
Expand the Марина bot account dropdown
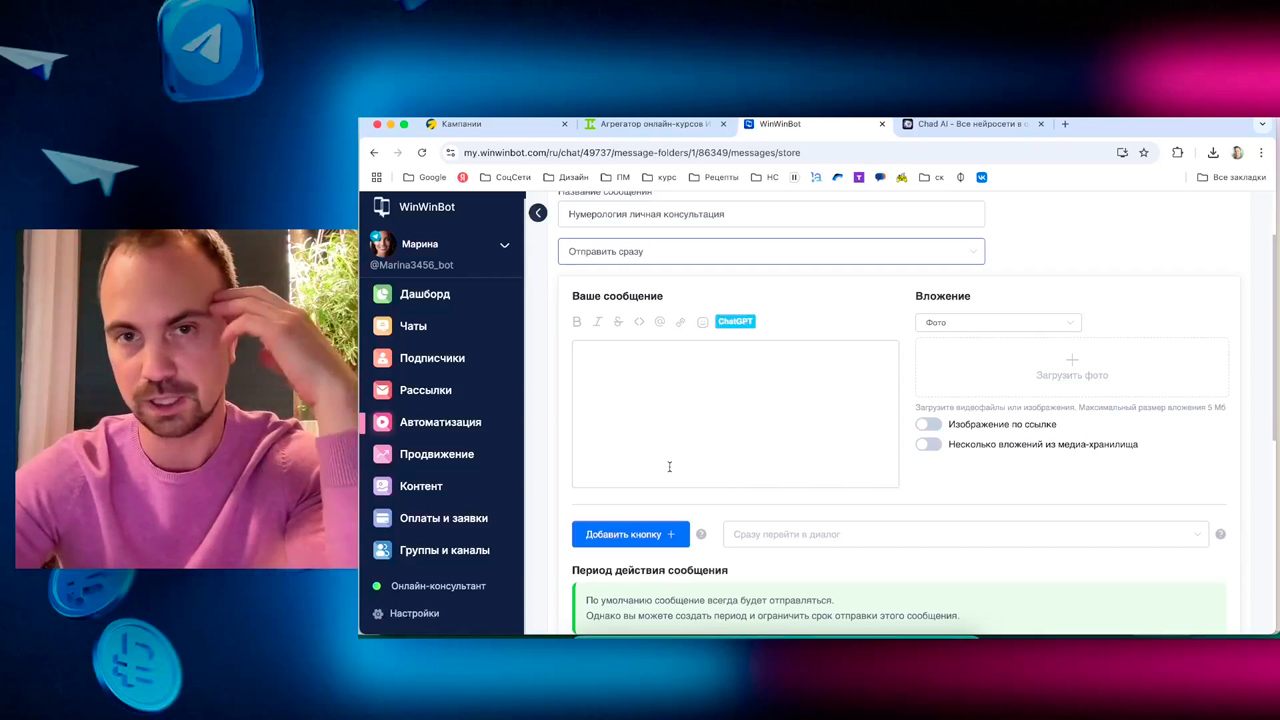tap(504, 245)
